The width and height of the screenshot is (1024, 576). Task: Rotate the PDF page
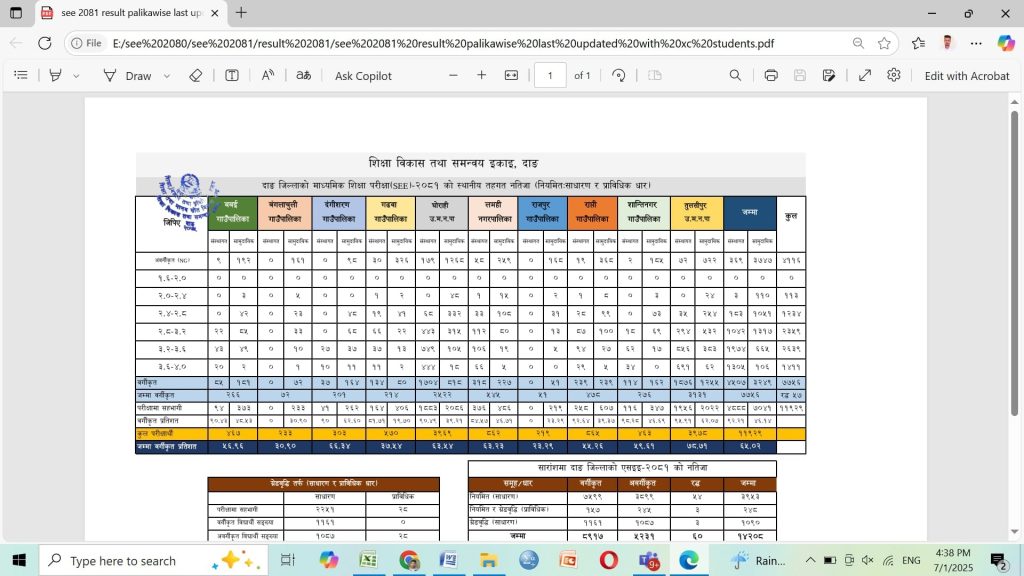tap(618, 76)
